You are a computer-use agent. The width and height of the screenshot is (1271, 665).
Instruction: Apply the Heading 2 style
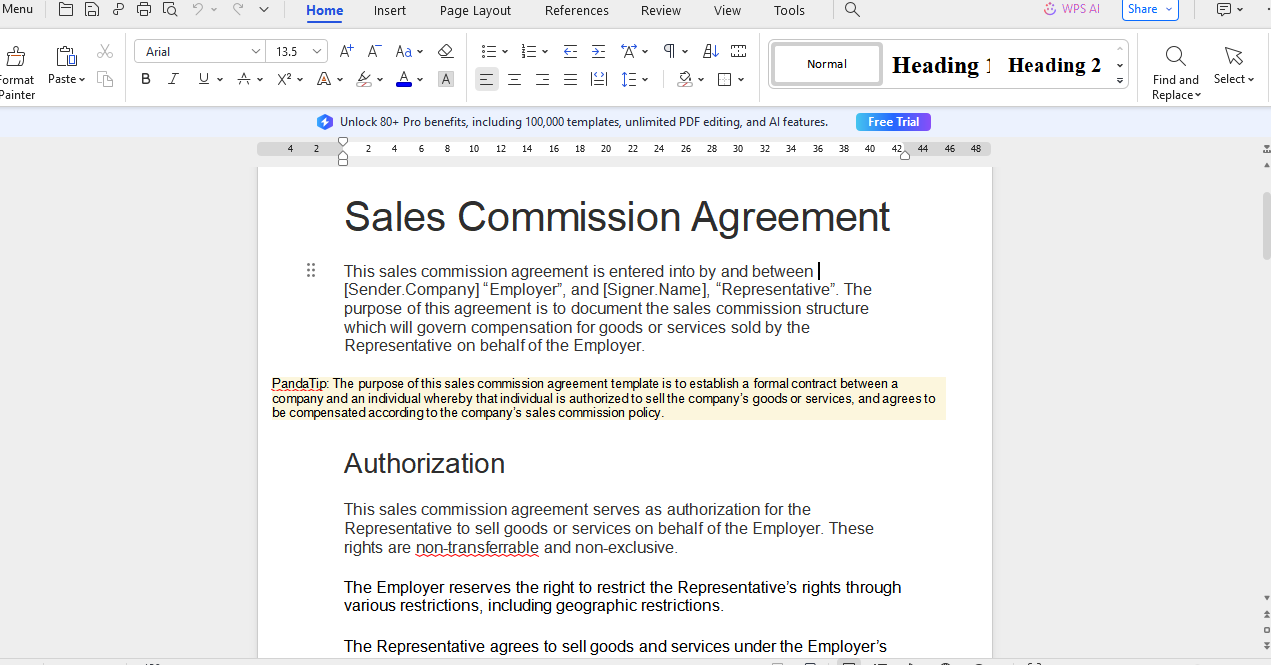coord(1054,65)
